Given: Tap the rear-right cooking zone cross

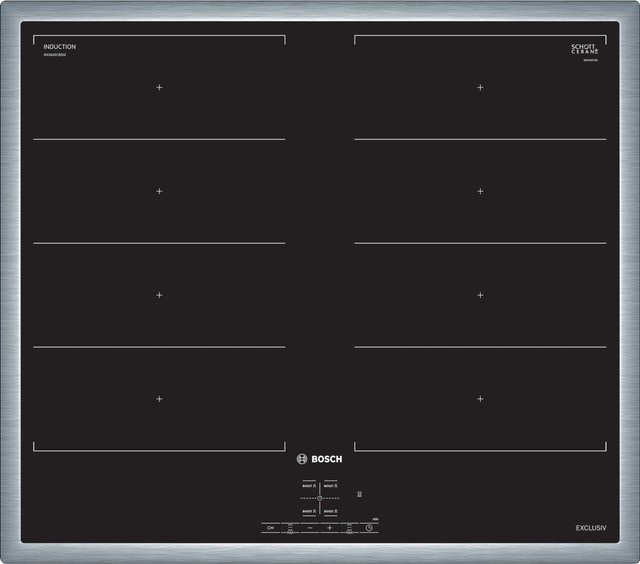Looking at the screenshot, I should click(x=480, y=87).
